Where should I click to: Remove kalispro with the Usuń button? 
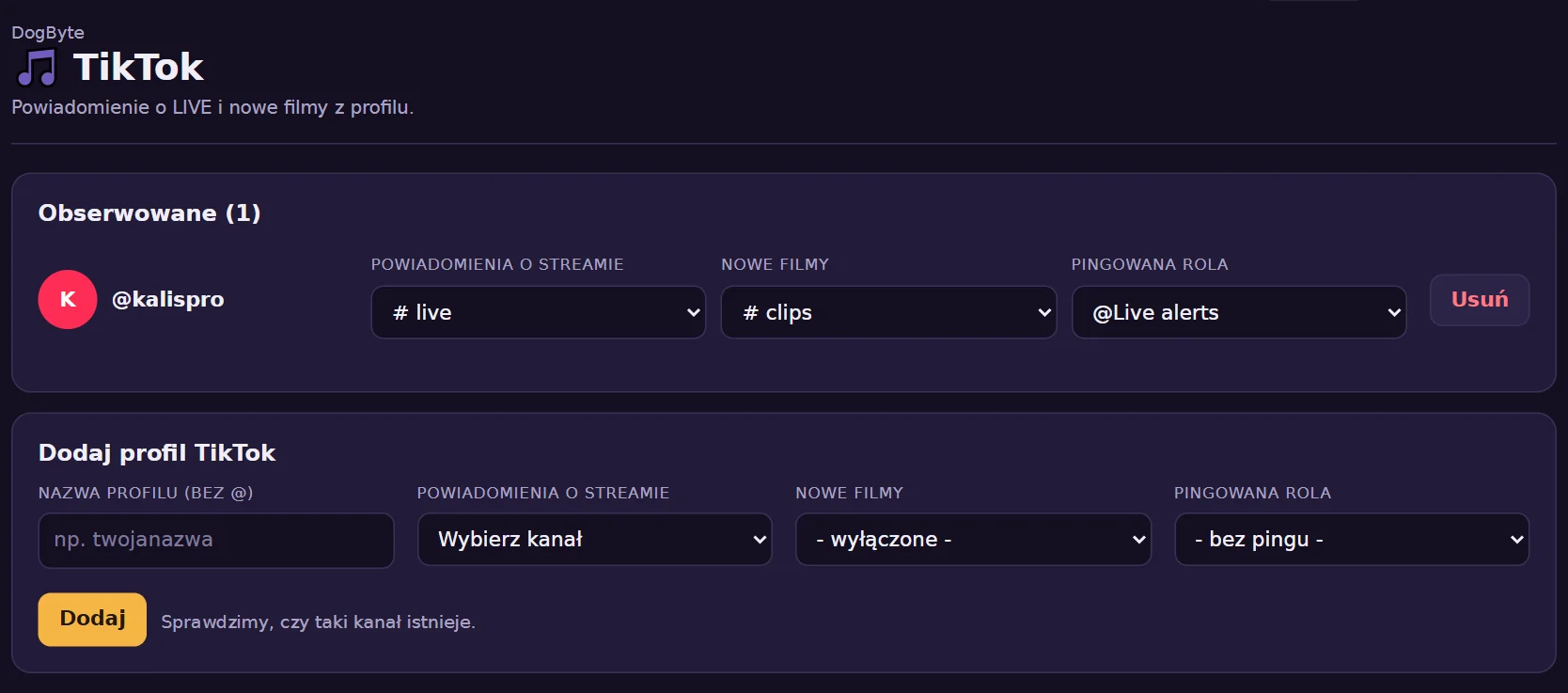tap(1480, 300)
